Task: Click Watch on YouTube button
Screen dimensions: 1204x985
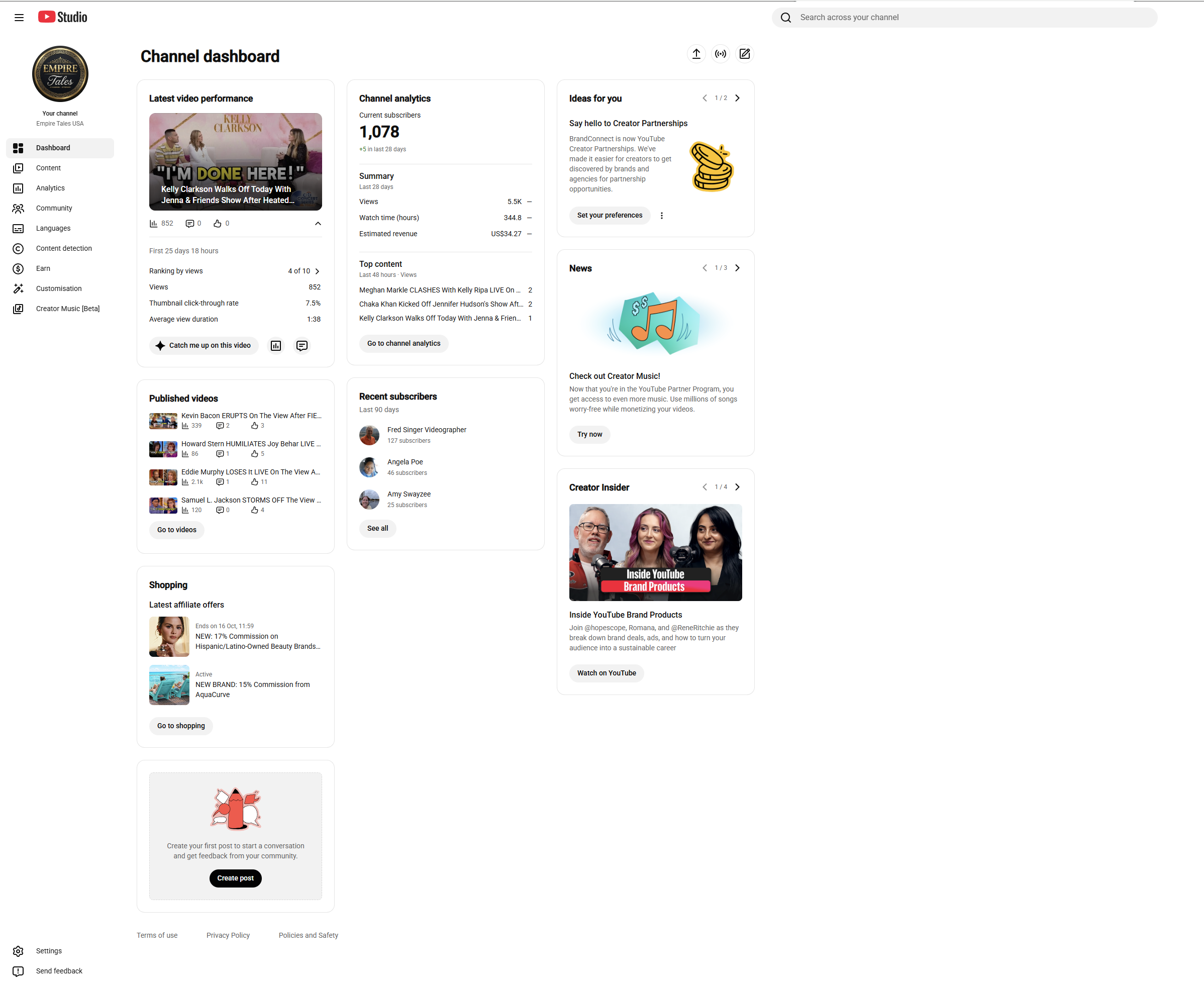Action: (607, 673)
